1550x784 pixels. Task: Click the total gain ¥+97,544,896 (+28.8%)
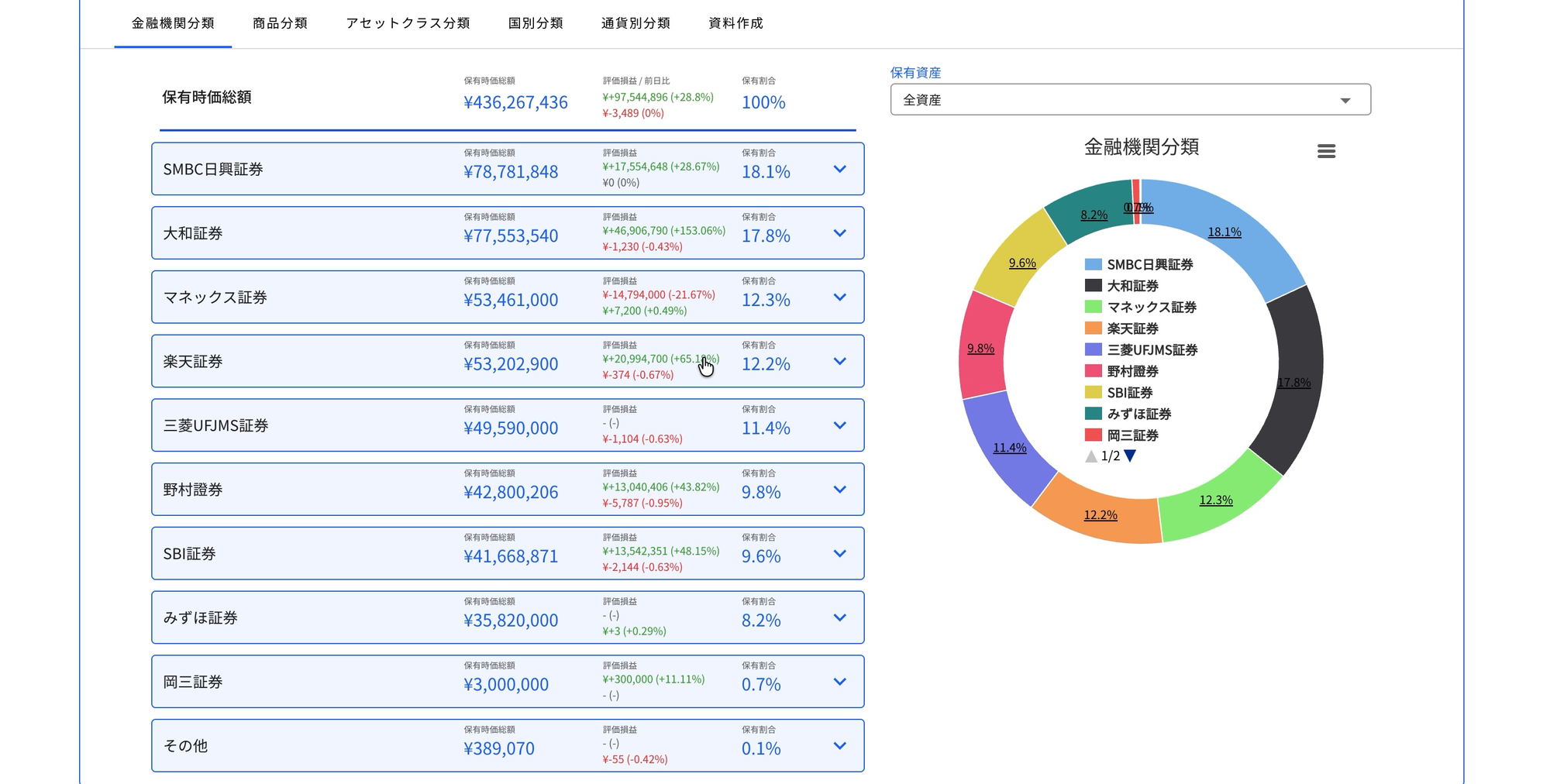coord(658,98)
